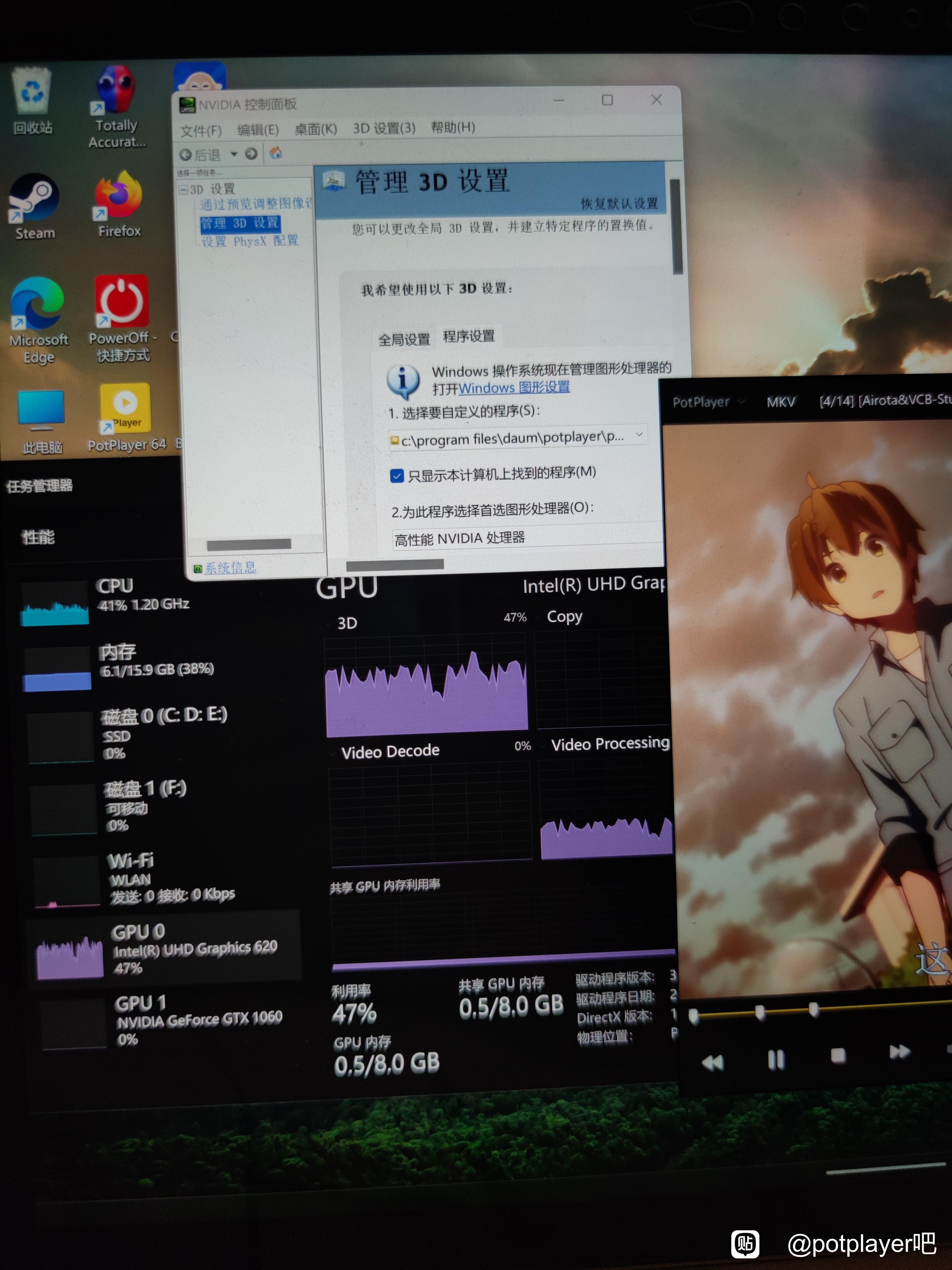The height and width of the screenshot is (1270, 952).
Task: Launch the PotPlayer 64 desktop shortcut
Action: pos(126,417)
